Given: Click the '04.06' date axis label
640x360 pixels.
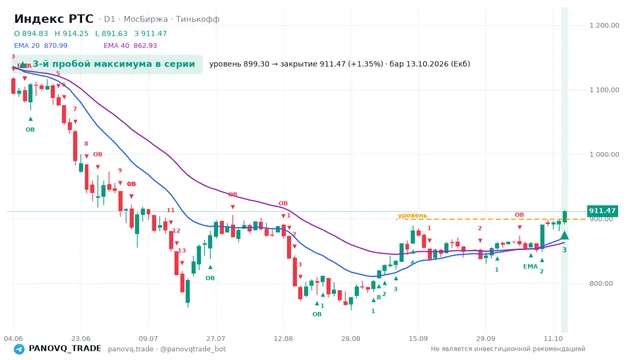Looking at the screenshot, I should [x=13, y=339].
